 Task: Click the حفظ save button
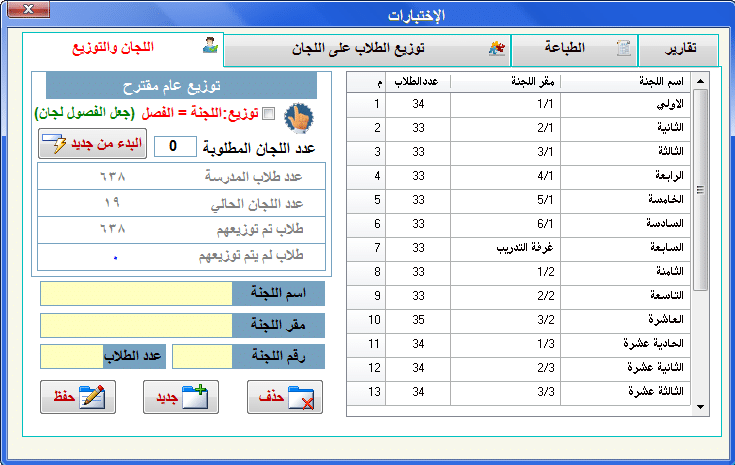point(78,397)
